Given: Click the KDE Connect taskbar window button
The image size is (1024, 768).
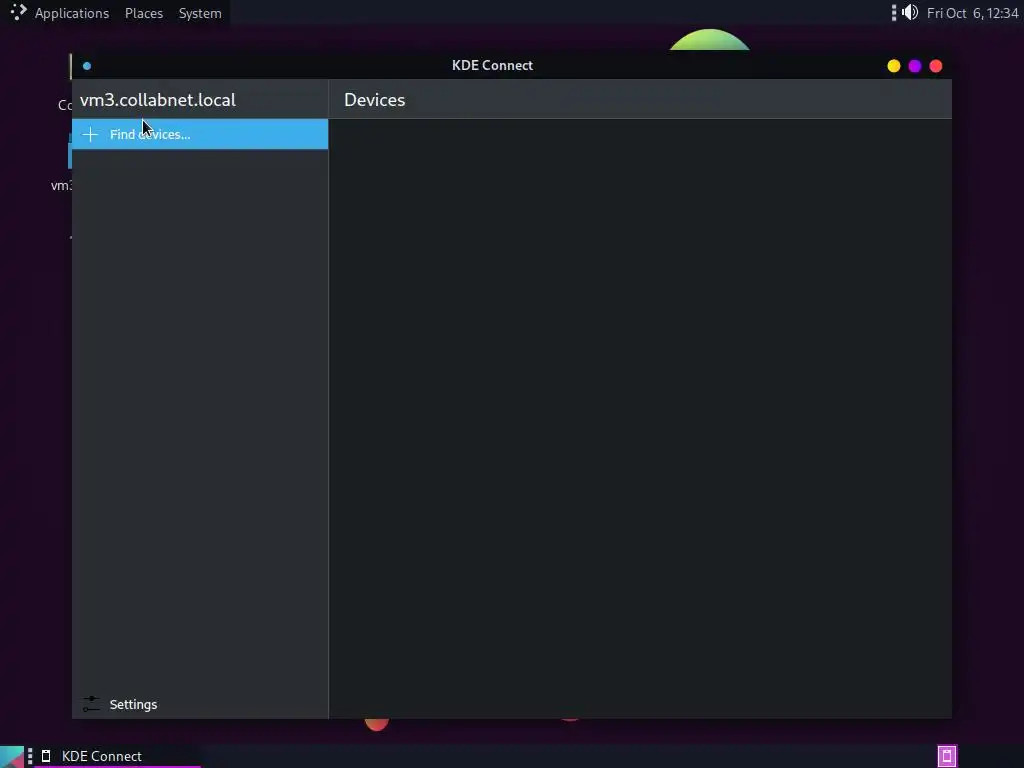Looking at the screenshot, I should 118,756.
